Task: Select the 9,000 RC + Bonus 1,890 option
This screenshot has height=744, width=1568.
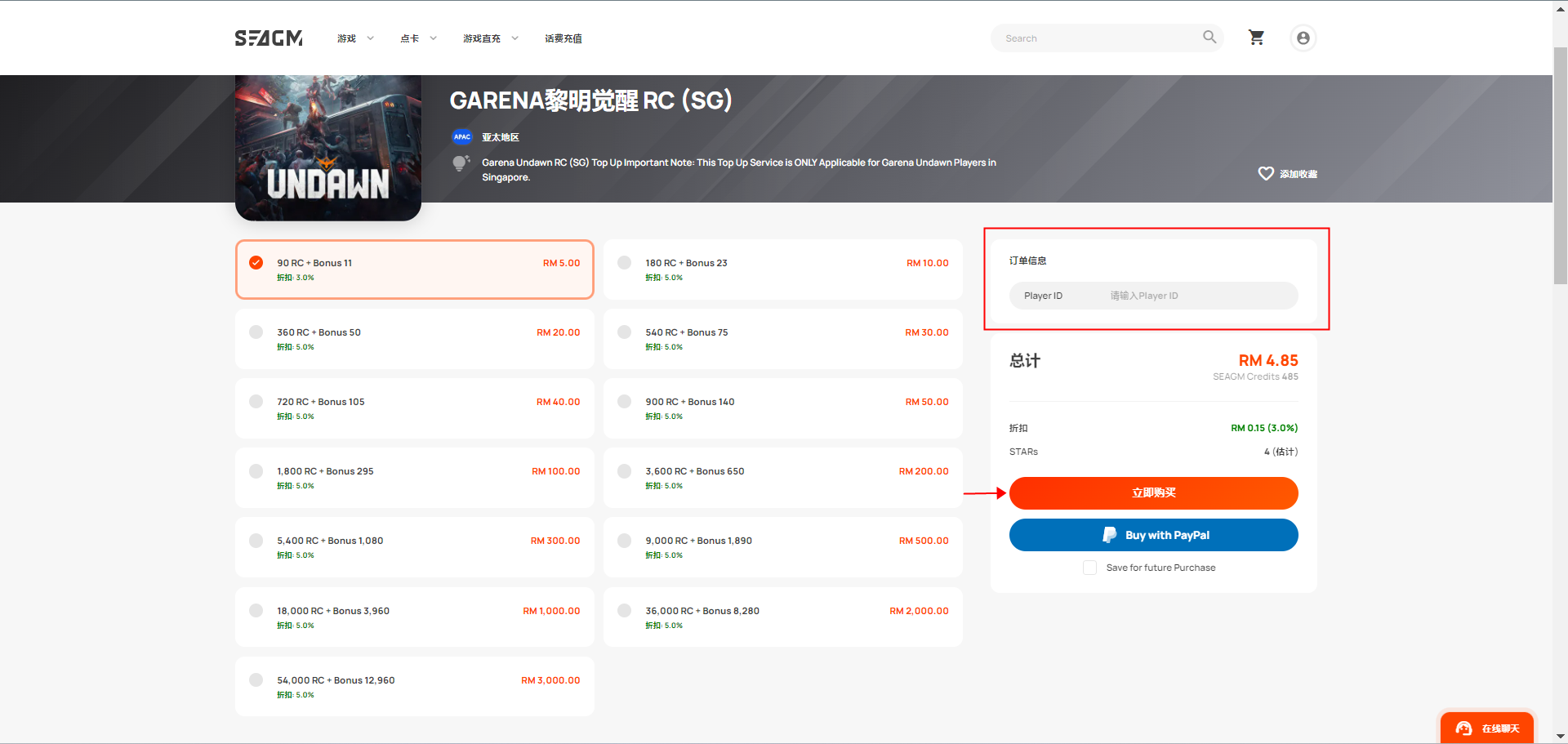Action: (783, 547)
